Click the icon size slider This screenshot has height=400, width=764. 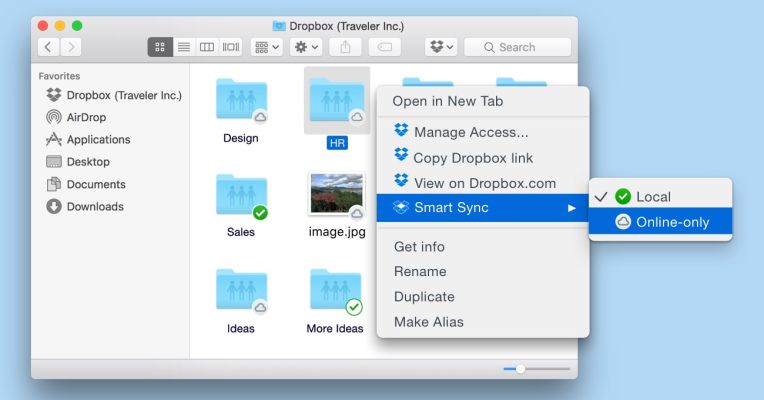point(536,369)
